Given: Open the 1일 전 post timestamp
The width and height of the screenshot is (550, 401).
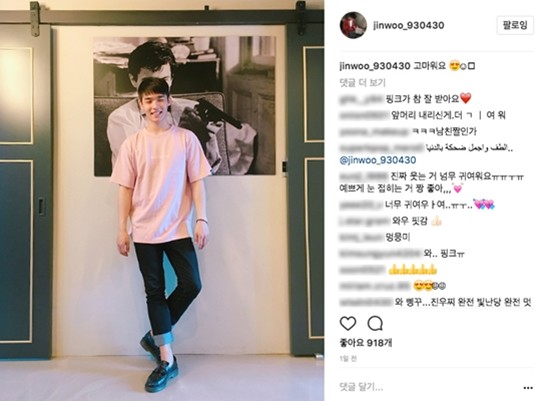Looking at the screenshot, I should click(348, 359).
